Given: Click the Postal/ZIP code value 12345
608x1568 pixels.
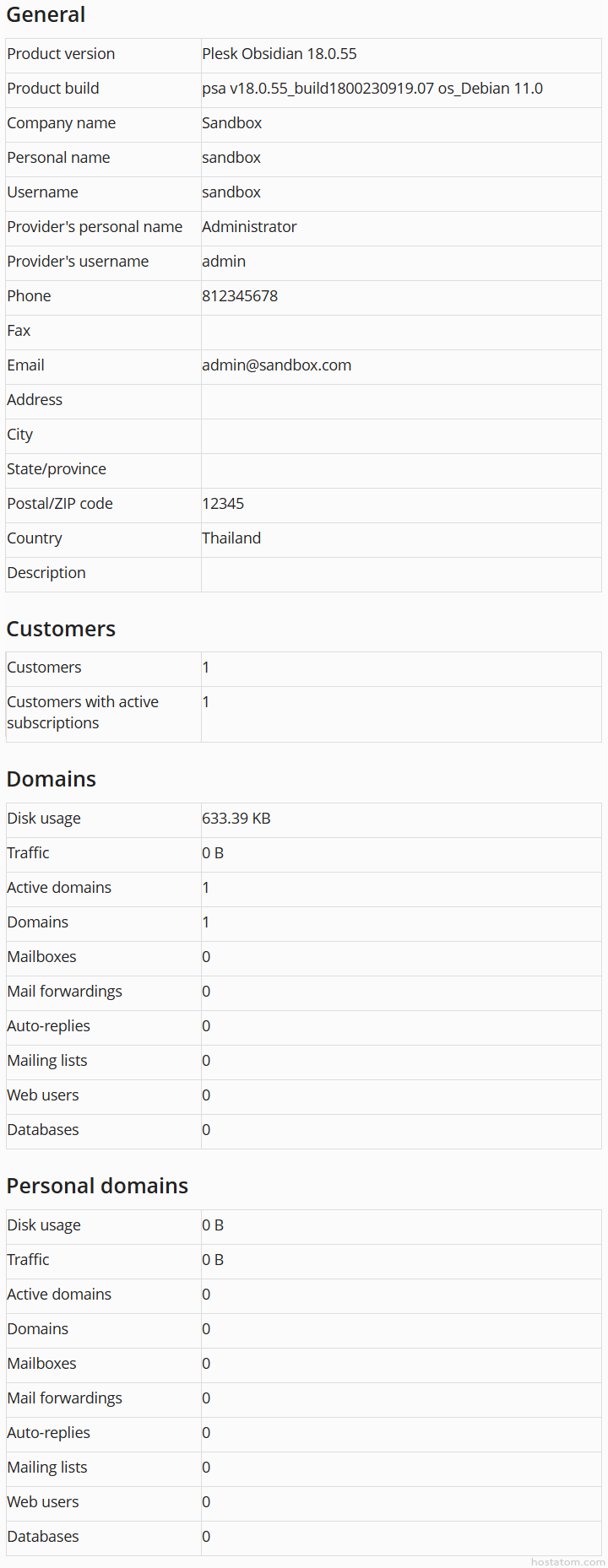Looking at the screenshot, I should pyautogui.click(x=222, y=504).
